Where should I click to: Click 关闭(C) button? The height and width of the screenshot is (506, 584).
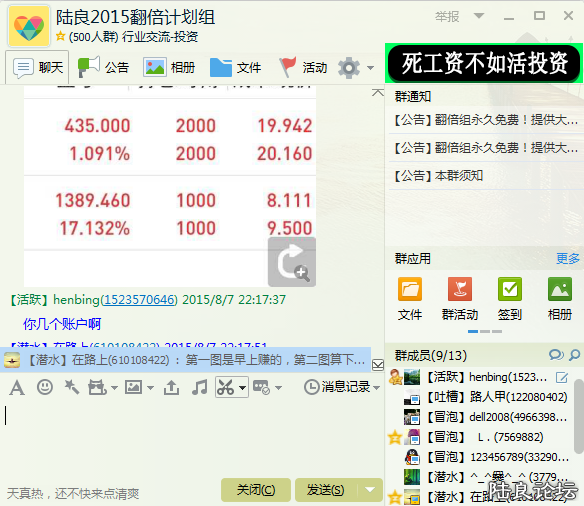coord(256,490)
